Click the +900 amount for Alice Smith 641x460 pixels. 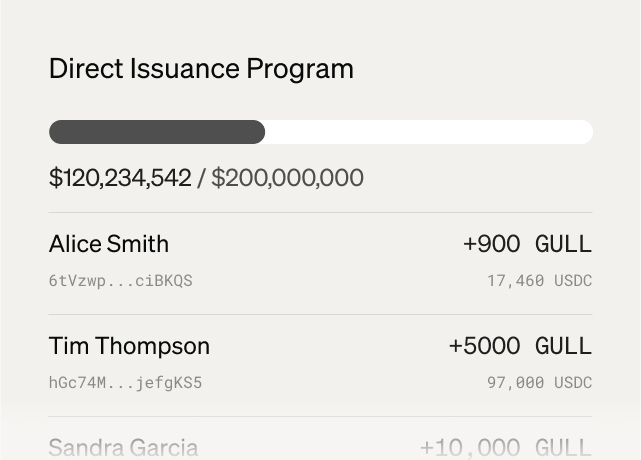tap(491, 244)
